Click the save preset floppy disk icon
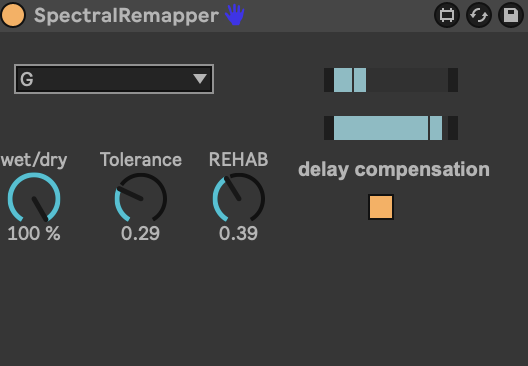Image resolution: width=528 pixels, height=366 pixels. (x=510, y=15)
